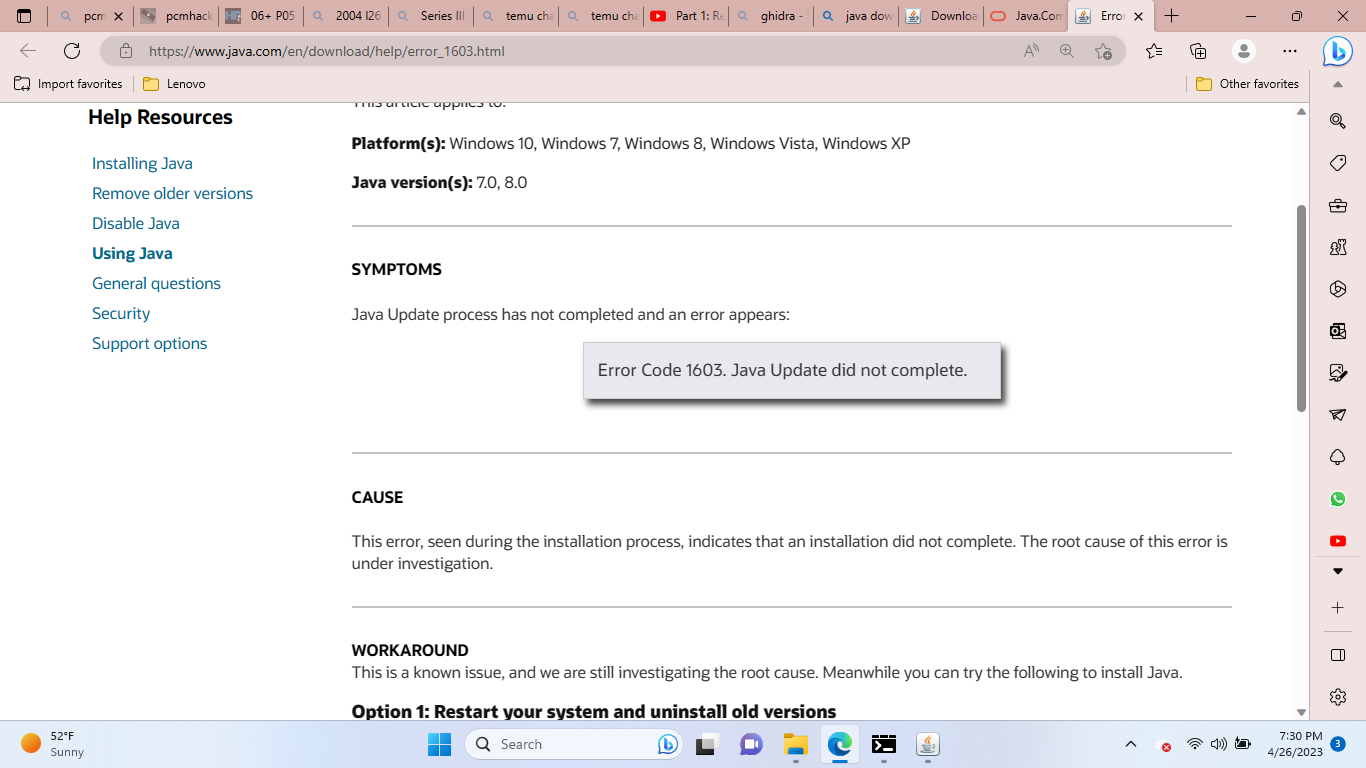Open the Installing Java help link
Screen dimensions: 1366x768
pyautogui.click(x=142, y=163)
